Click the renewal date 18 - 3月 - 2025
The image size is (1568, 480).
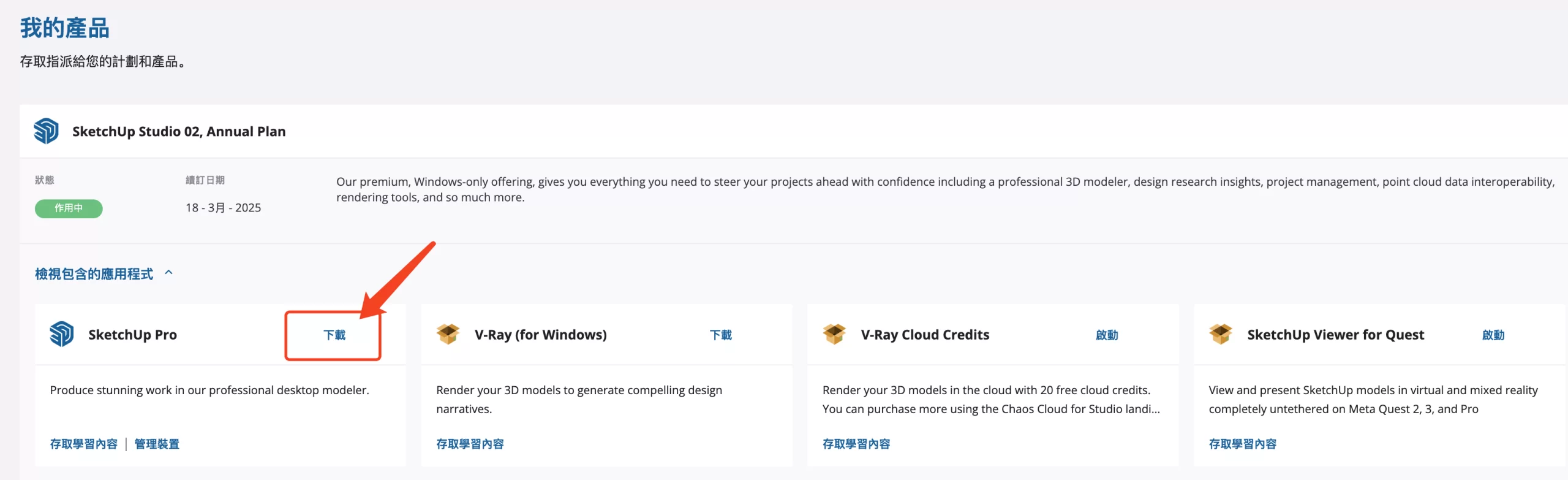(x=224, y=208)
